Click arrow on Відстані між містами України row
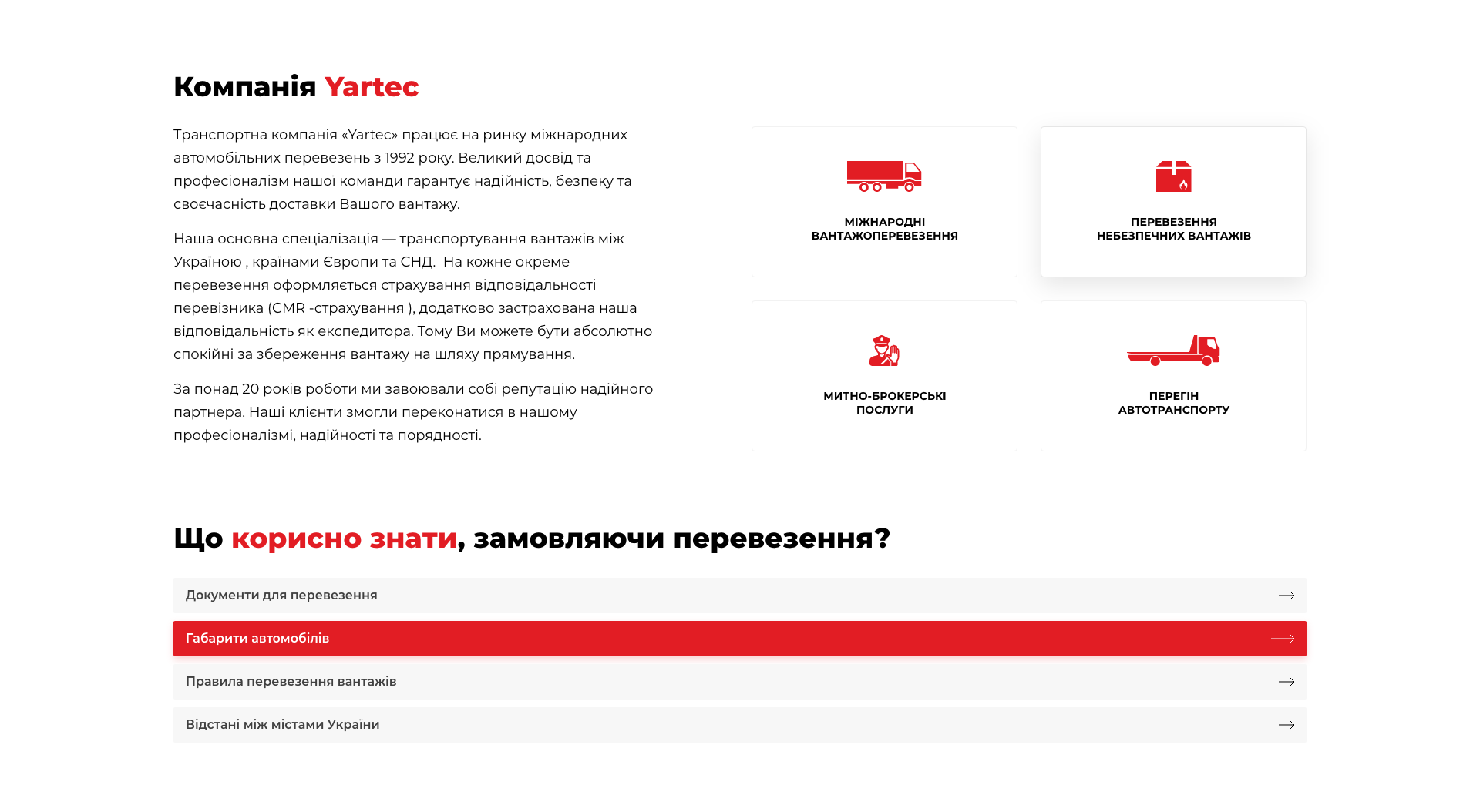This screenshot has width=1480, height=812. (1287, 725)
